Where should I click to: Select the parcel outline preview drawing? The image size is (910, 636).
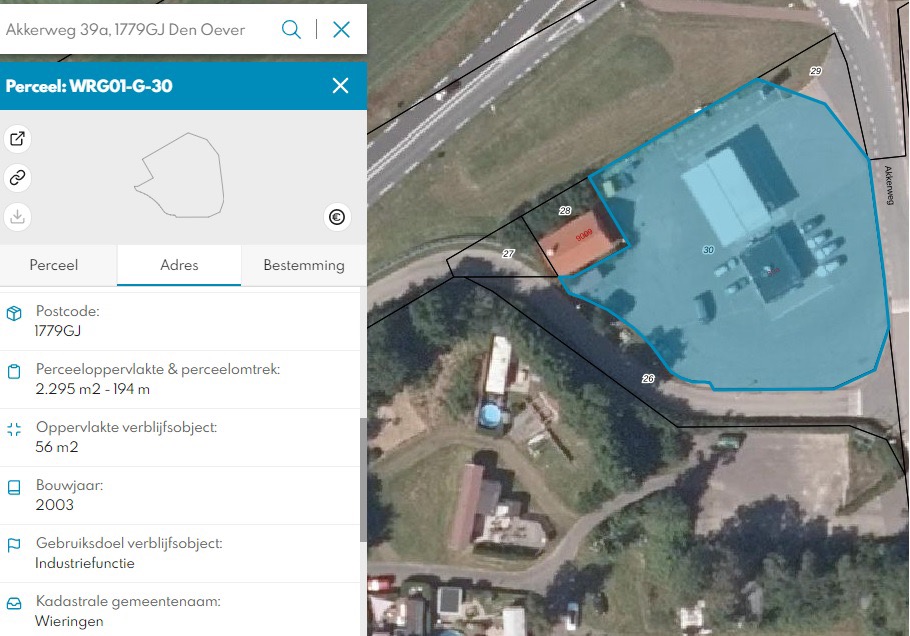point(180,177)
